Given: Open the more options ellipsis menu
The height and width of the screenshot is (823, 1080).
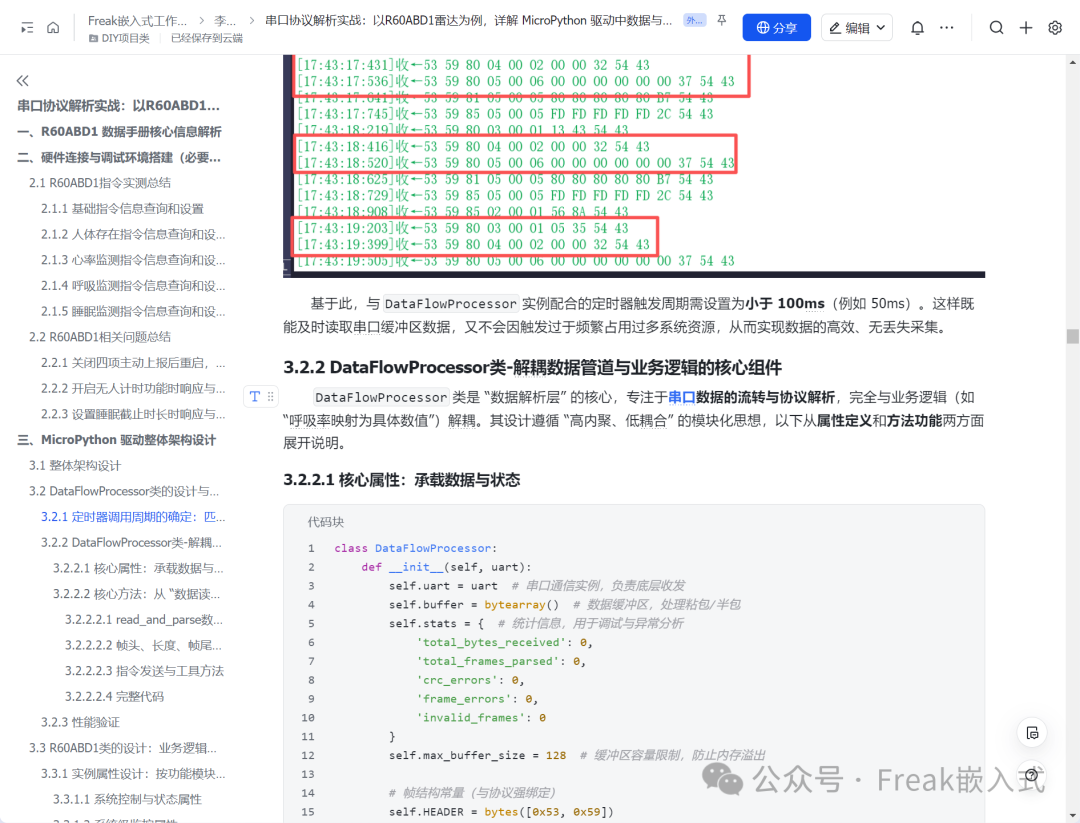Looking at the screenshot, I should click(x=947, y=28).
